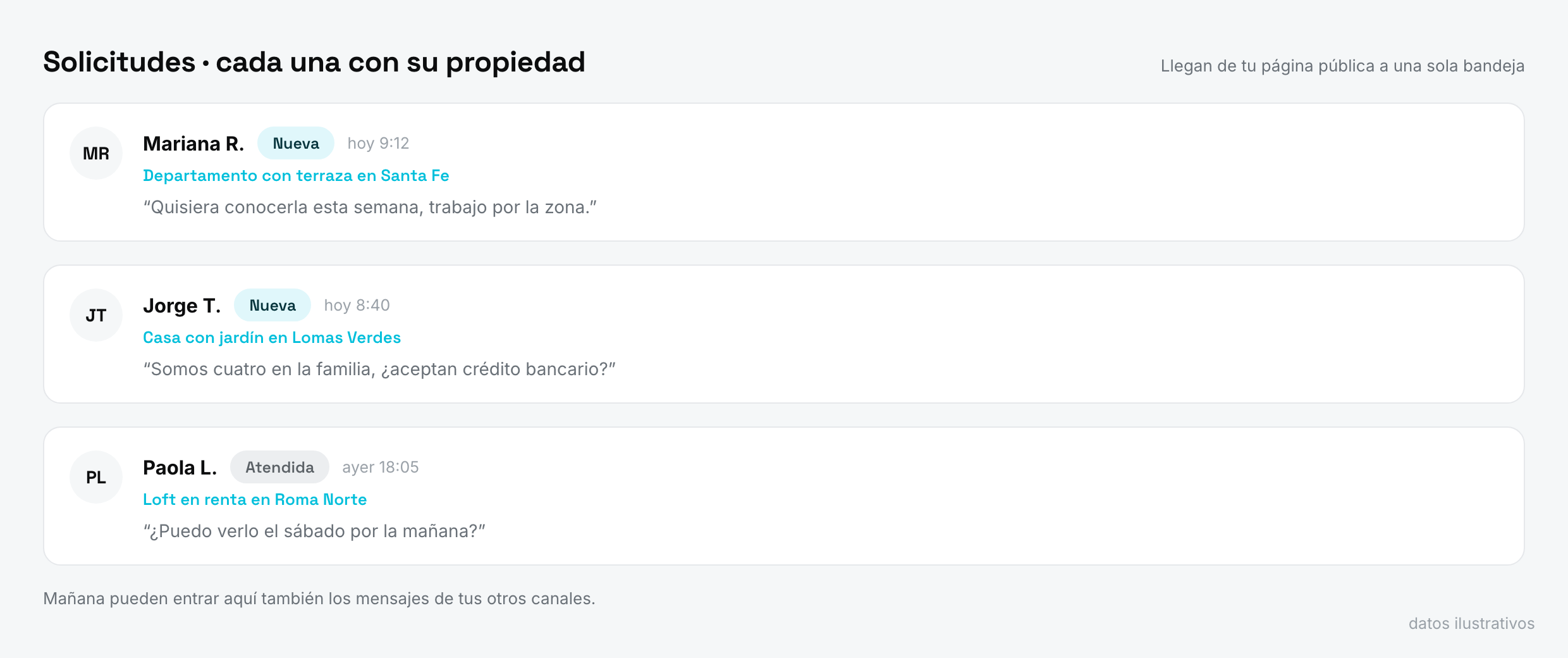Click the hoy 8:40 timestamp
This screenshot has height=658, width=1568.
357,306
